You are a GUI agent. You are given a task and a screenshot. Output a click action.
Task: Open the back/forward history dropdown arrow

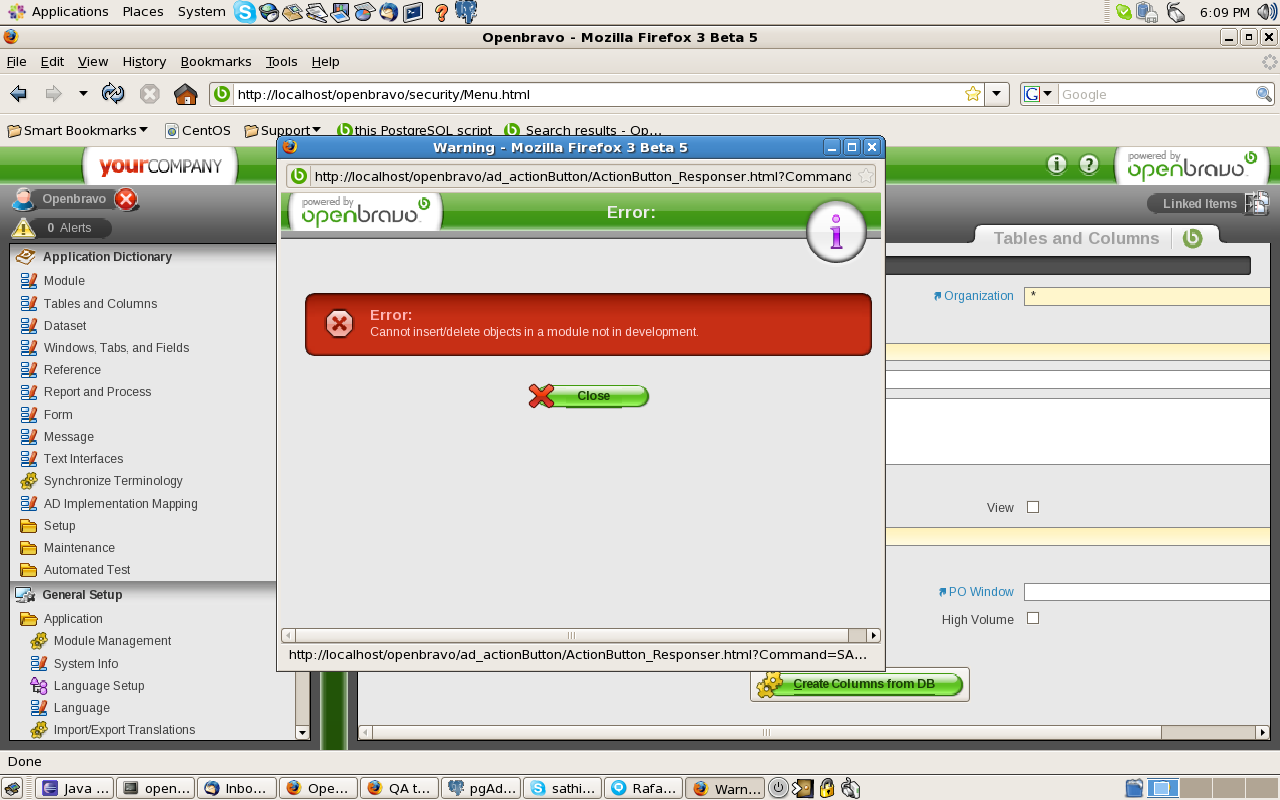pyautogui.click(x=83, y=94)
